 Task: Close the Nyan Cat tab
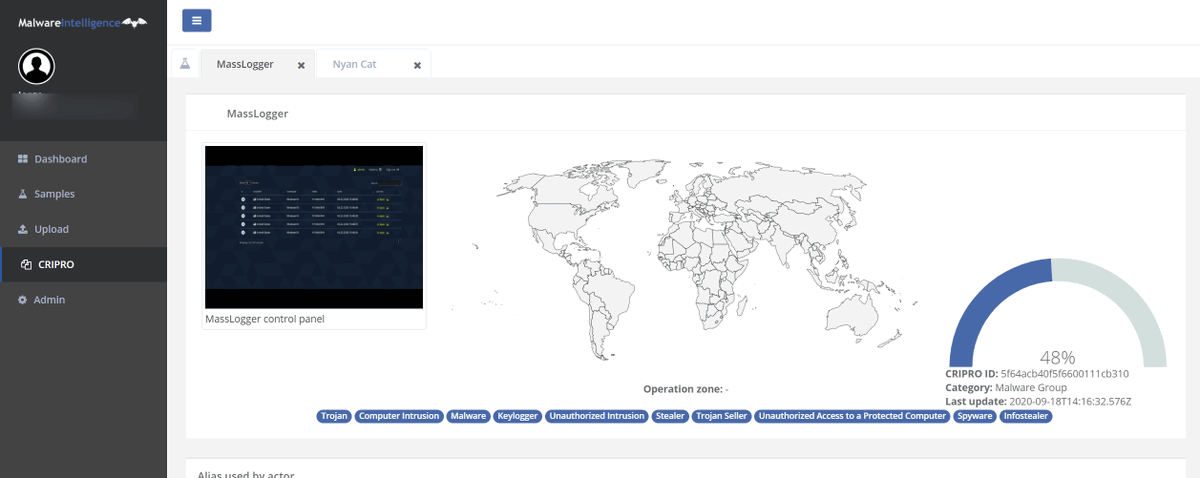coord(417,65)
